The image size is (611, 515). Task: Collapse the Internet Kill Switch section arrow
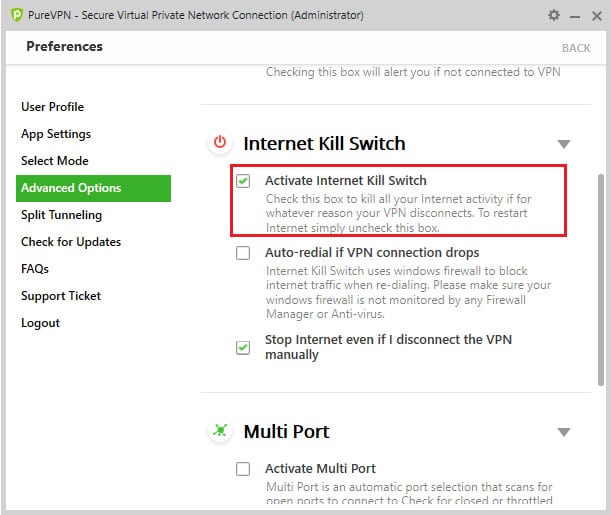click(564, 144)
